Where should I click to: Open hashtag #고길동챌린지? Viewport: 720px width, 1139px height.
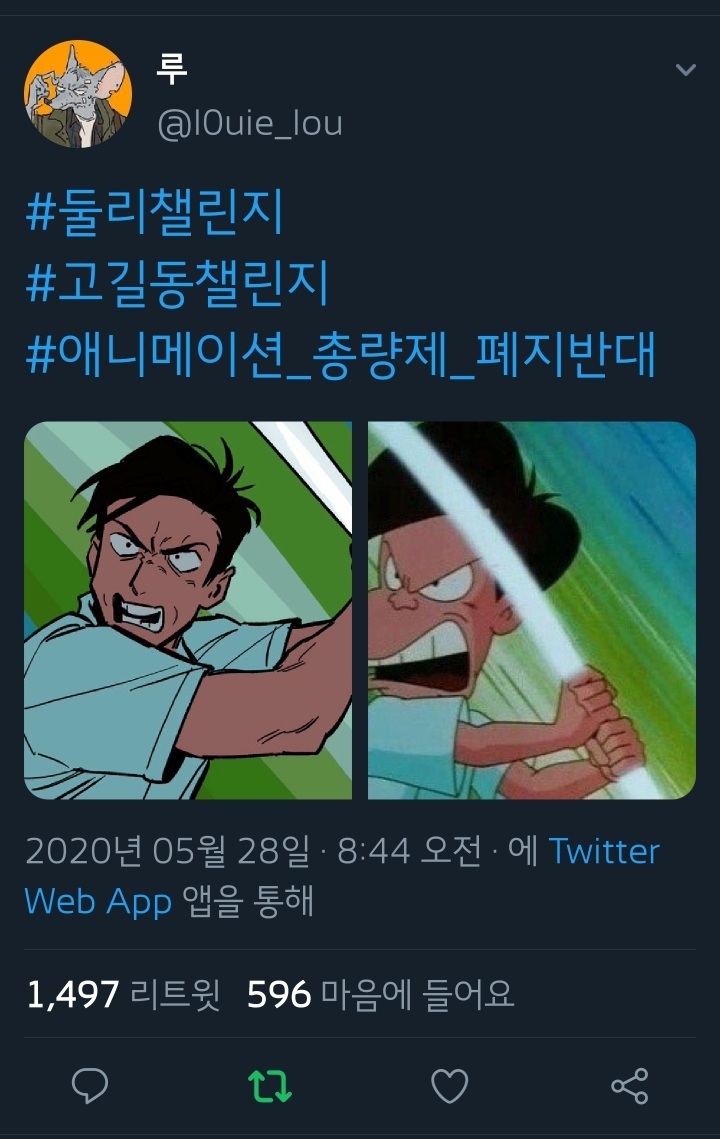click(x=177, y=283)
